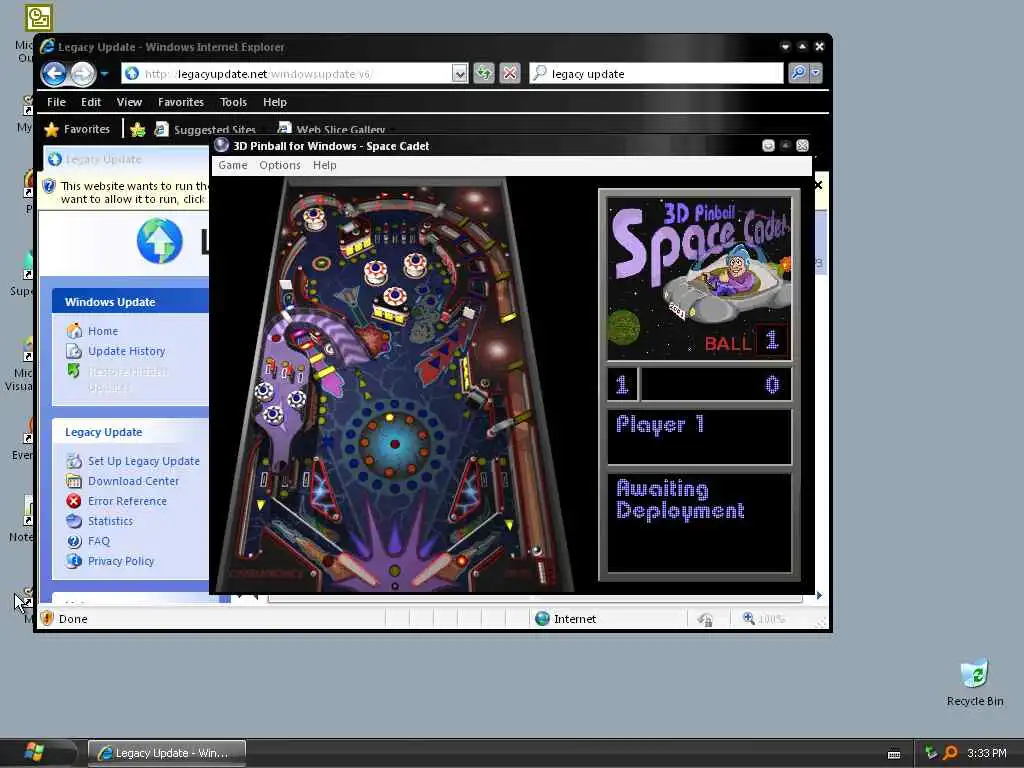Image resolution: width=1024 pixels, height=768 pixels.
Task: Click the Player 1 score display
Action: [x=716, y=385]
